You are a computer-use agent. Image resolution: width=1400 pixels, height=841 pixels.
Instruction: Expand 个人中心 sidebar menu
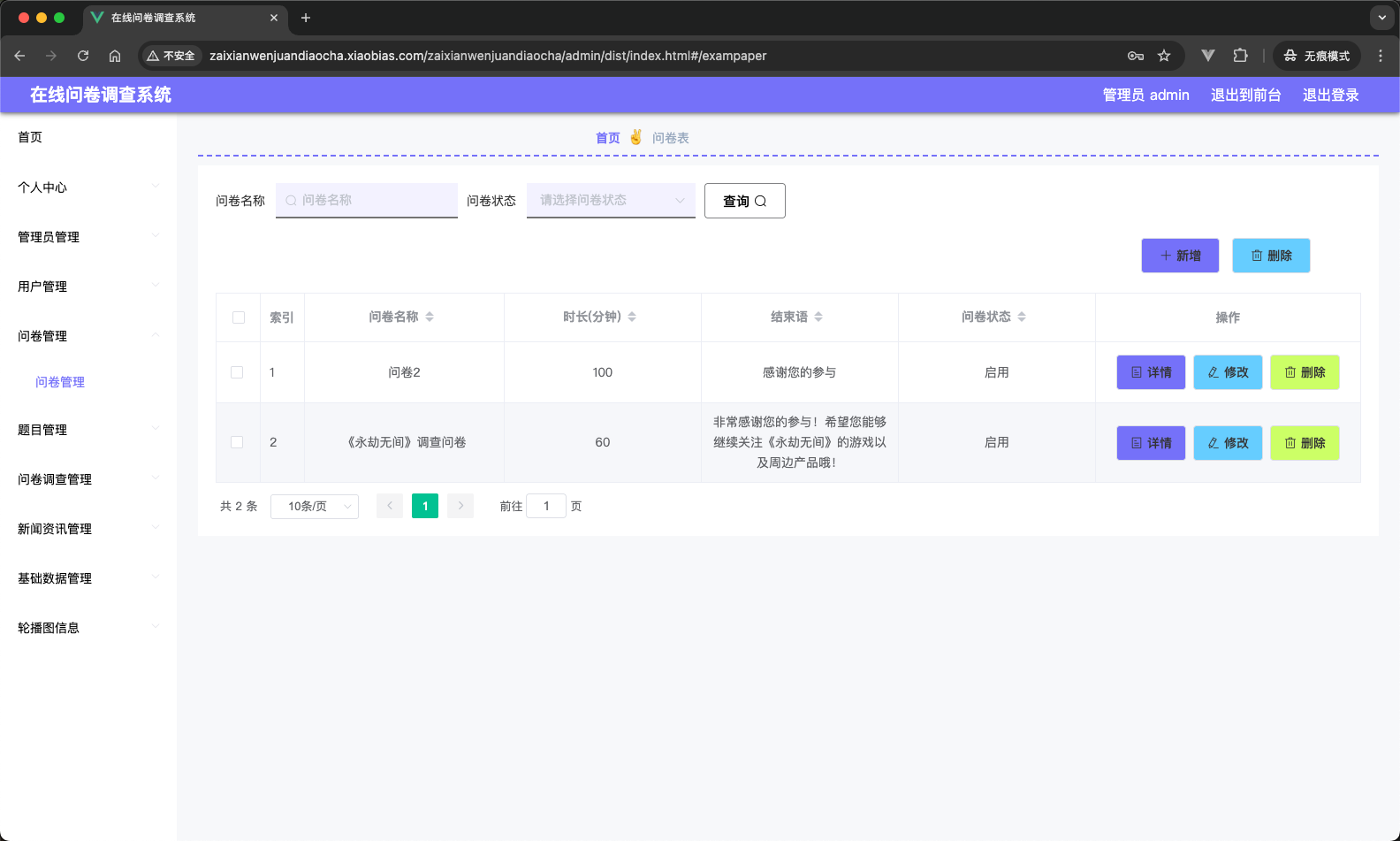point(88,187)
